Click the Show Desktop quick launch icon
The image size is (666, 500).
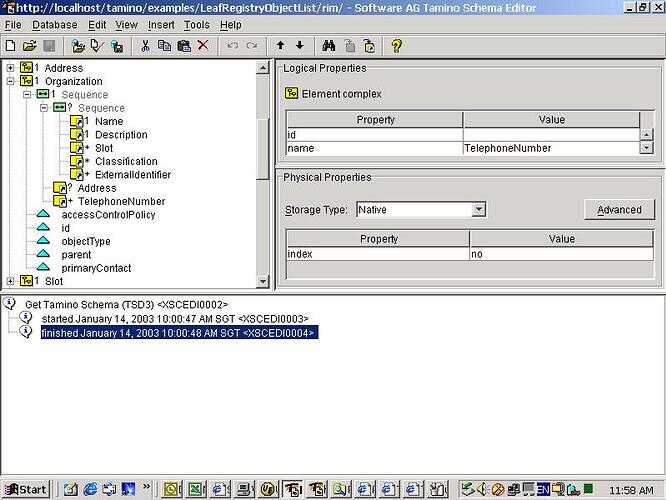click(x=71, y=489)
